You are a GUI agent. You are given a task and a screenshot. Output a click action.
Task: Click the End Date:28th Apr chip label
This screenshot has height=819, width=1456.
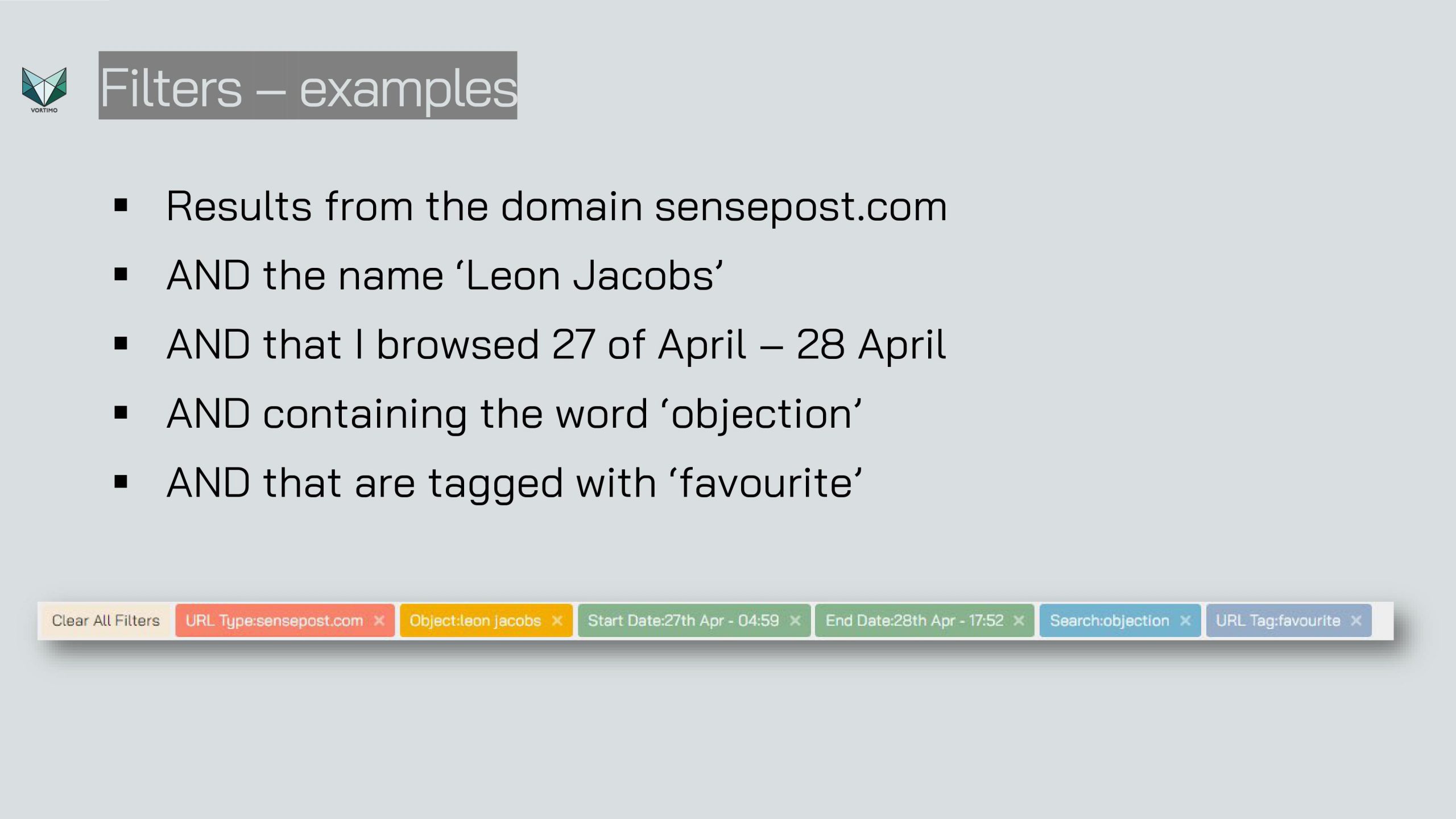pyautogui.click(x=915, y=621)
